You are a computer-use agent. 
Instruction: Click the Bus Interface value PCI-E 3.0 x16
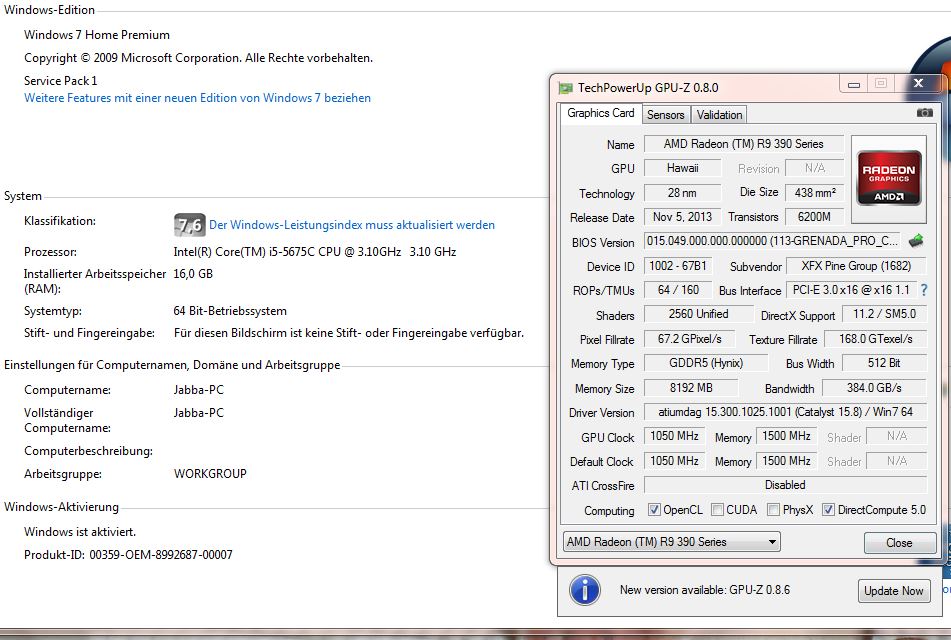pyautogui.click(x=852, y=290)
